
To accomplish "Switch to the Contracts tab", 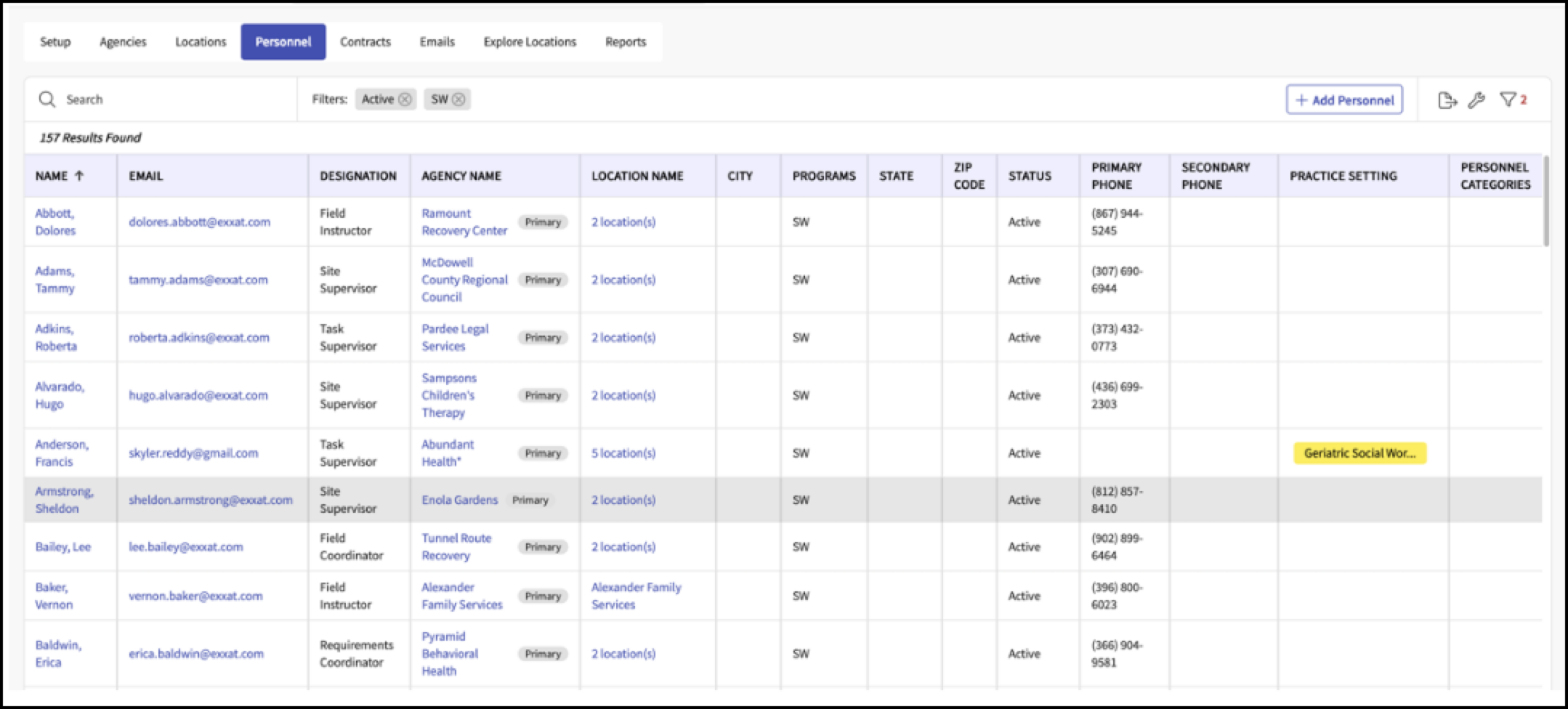I will (365, 42).
